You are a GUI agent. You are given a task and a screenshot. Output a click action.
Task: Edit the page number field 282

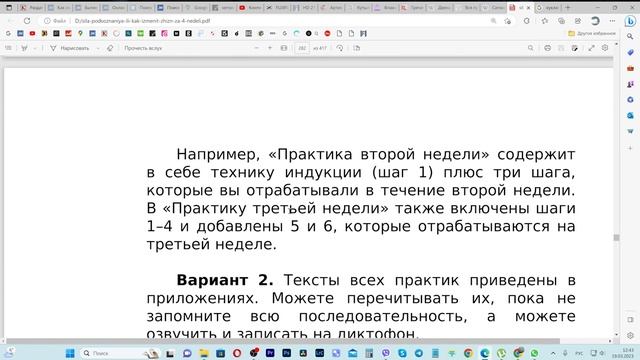pyautogui.click(x=302, y=48)
